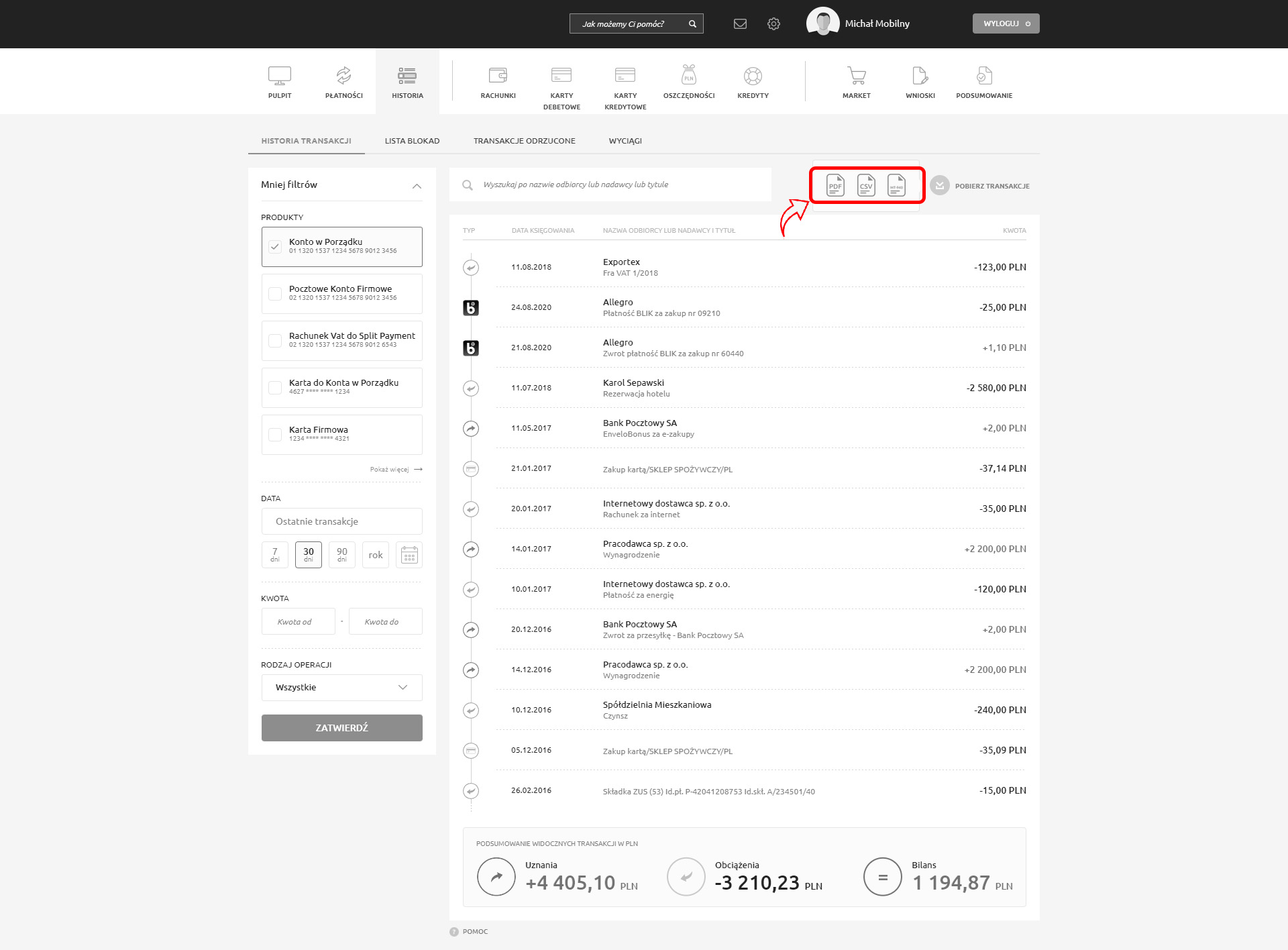Click the Wyloguj logout button
This screenshot has width=1288, height=950.
pos(1006,23)
